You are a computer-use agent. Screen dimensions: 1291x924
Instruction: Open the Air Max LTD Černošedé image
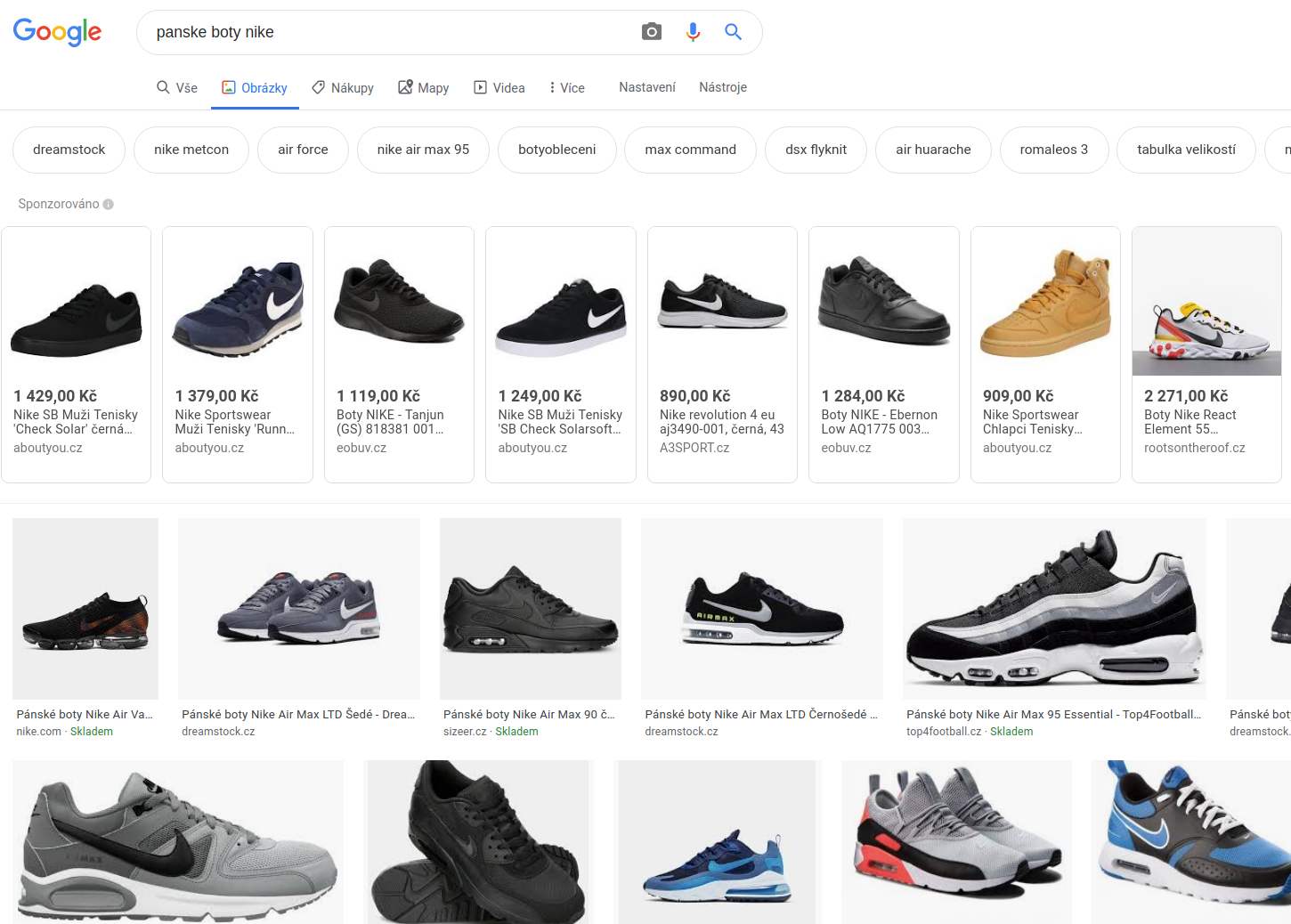tap(762, 609)
